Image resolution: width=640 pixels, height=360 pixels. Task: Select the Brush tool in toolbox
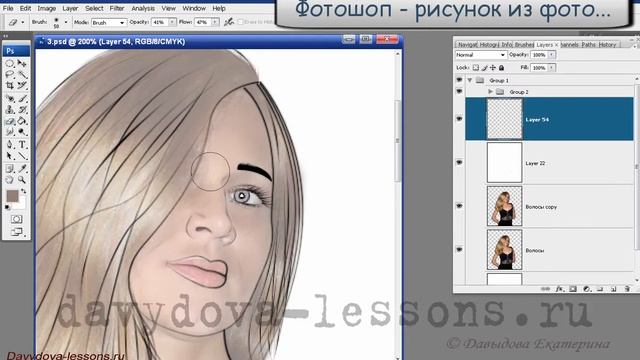(22, 99)
